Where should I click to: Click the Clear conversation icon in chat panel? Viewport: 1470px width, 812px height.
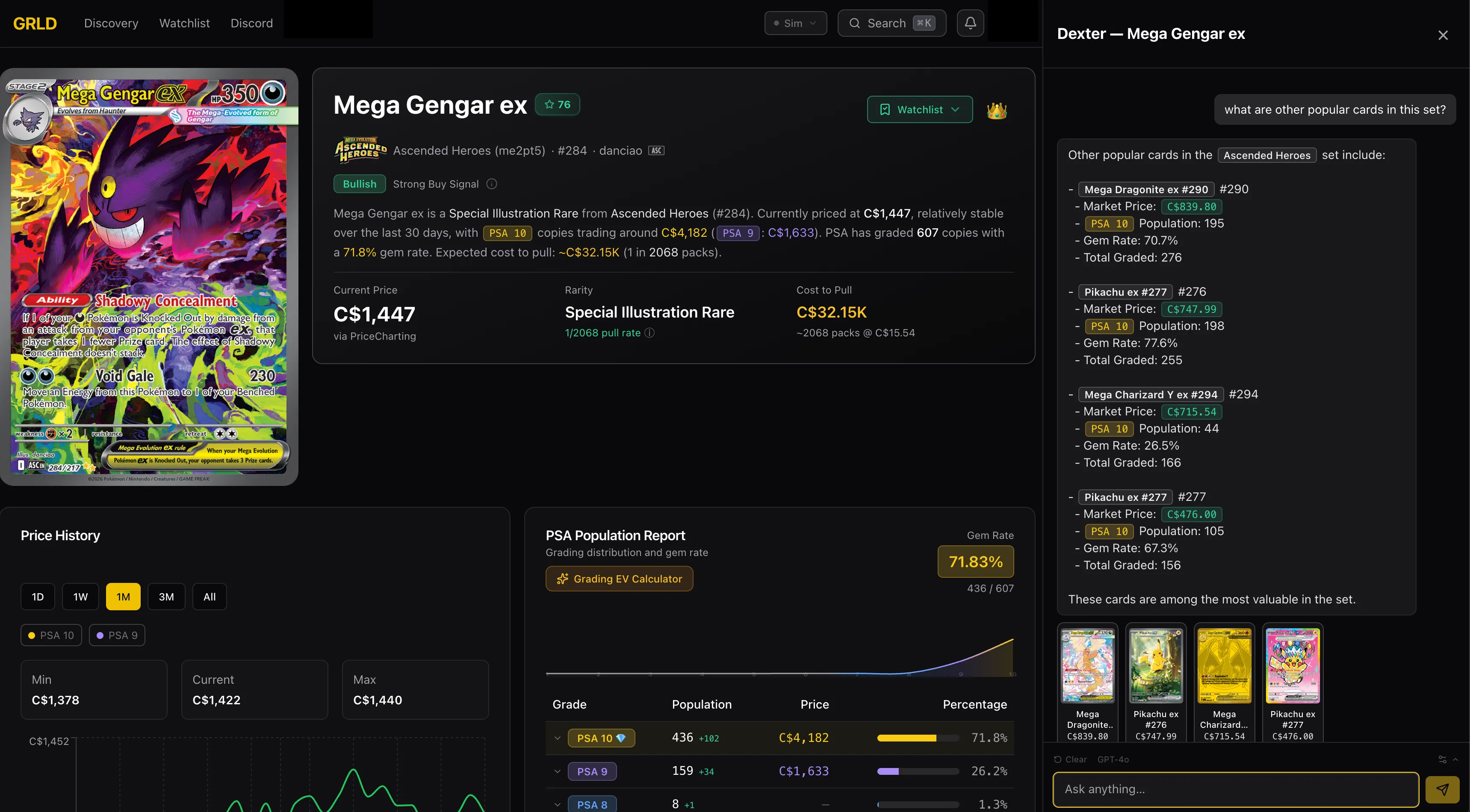tap(1057, 759)
